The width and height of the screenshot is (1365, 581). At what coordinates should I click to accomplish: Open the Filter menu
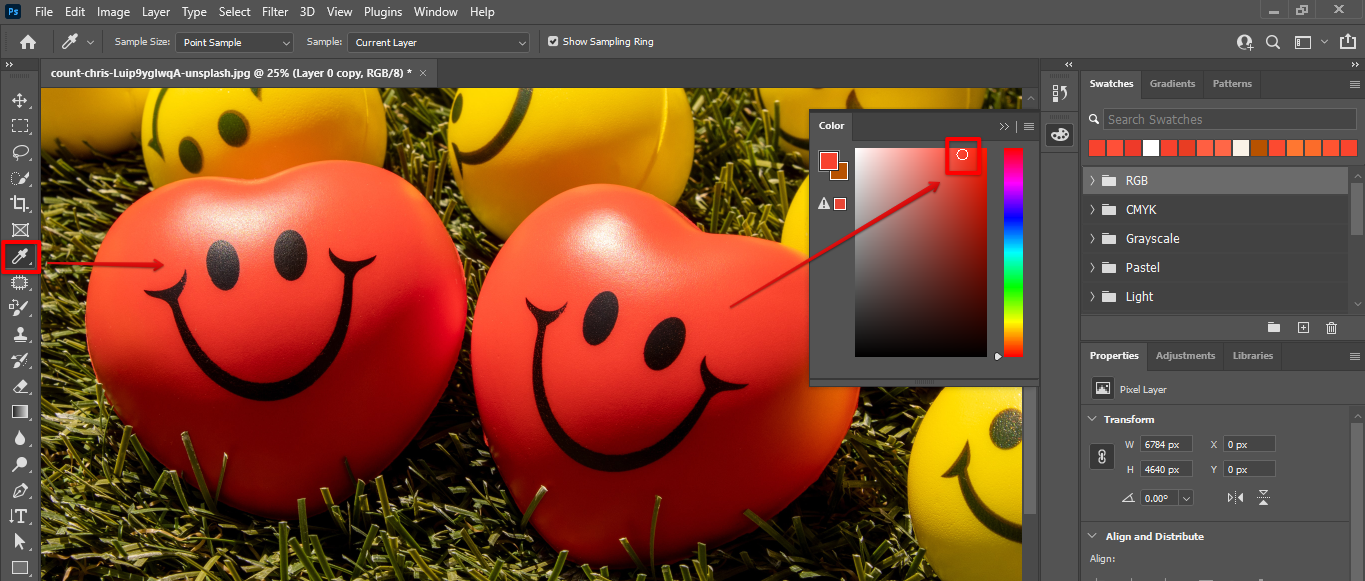tap(274, 12)
